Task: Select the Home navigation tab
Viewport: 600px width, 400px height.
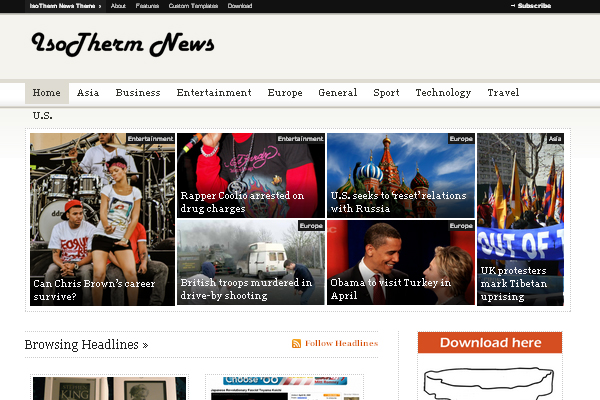Action: (x=47, y=93)
